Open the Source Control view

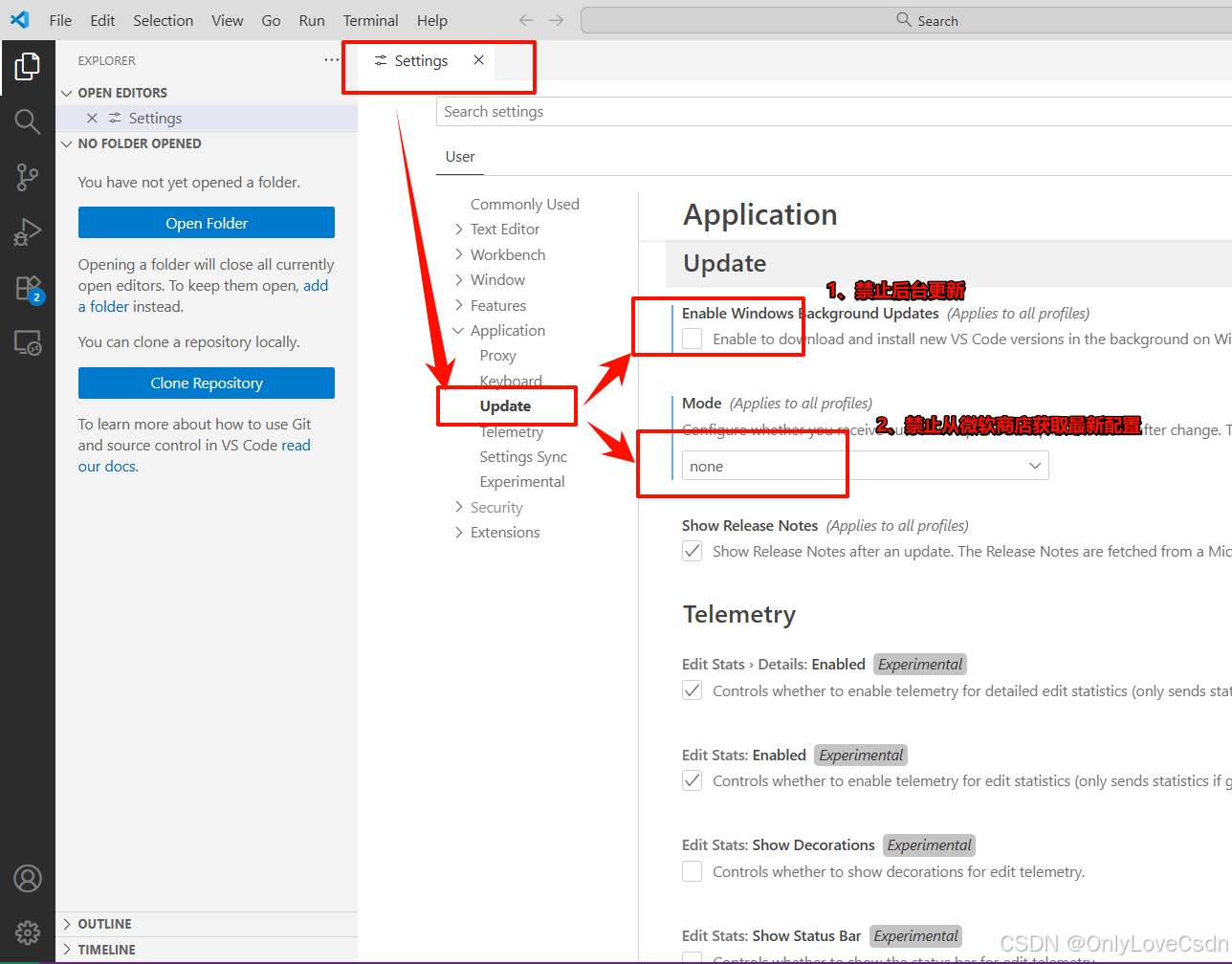coord(28,177)
